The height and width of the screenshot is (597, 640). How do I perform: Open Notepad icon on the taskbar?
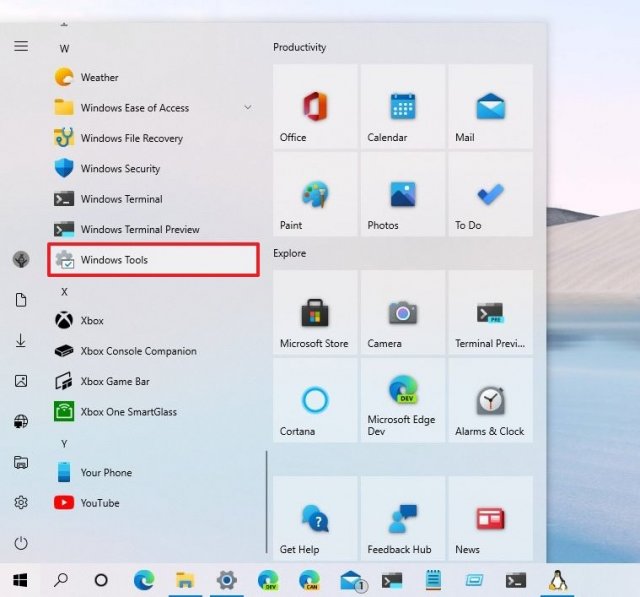[x=433, y=580]
